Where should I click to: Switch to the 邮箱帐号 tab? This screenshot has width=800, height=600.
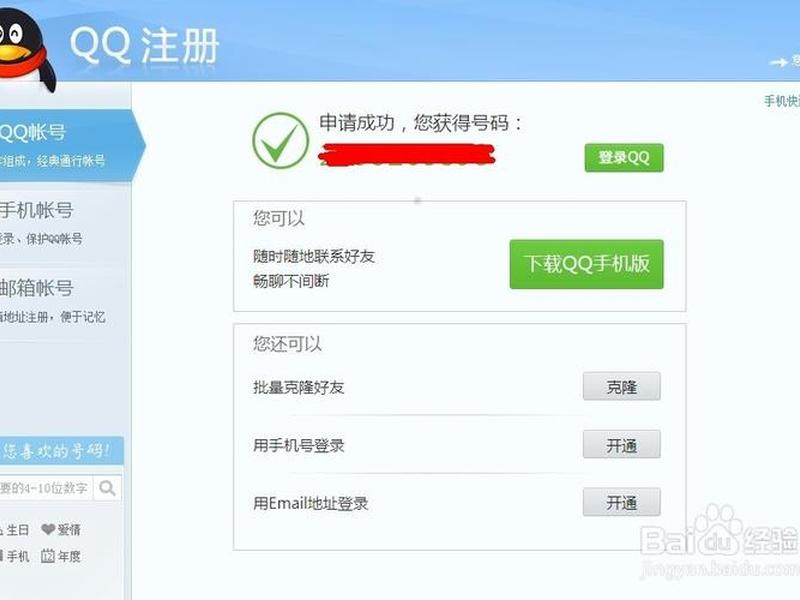[x=65, y=301]
